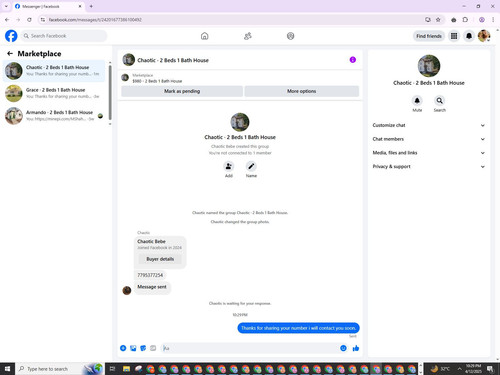
Task: Open File Explorer from the taskbar
Action: pos(126,369)
